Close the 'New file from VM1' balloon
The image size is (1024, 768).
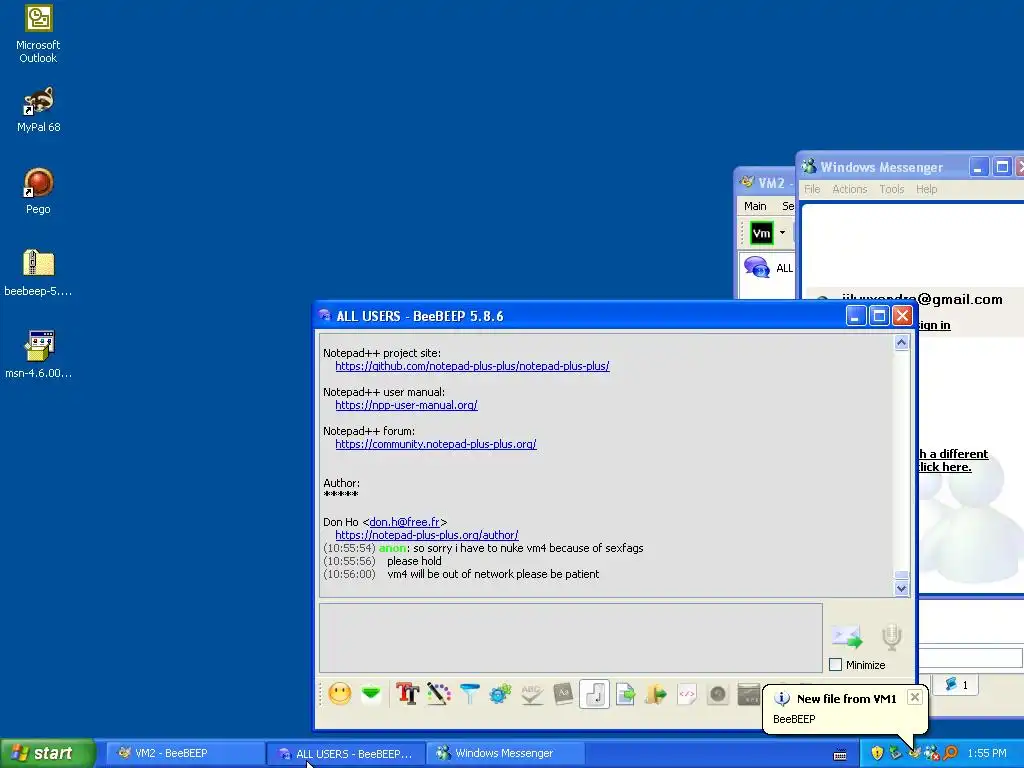(915, 697)
